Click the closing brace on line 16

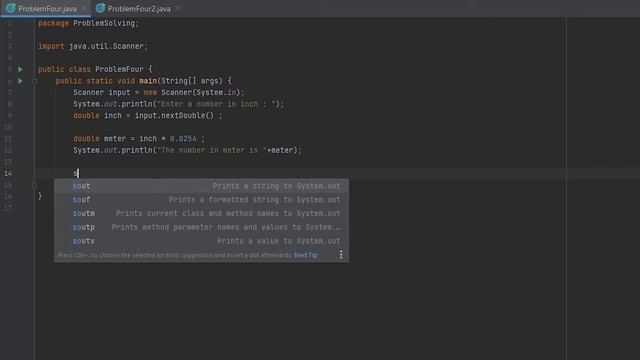pyautogui.click(x=40, y=196)
